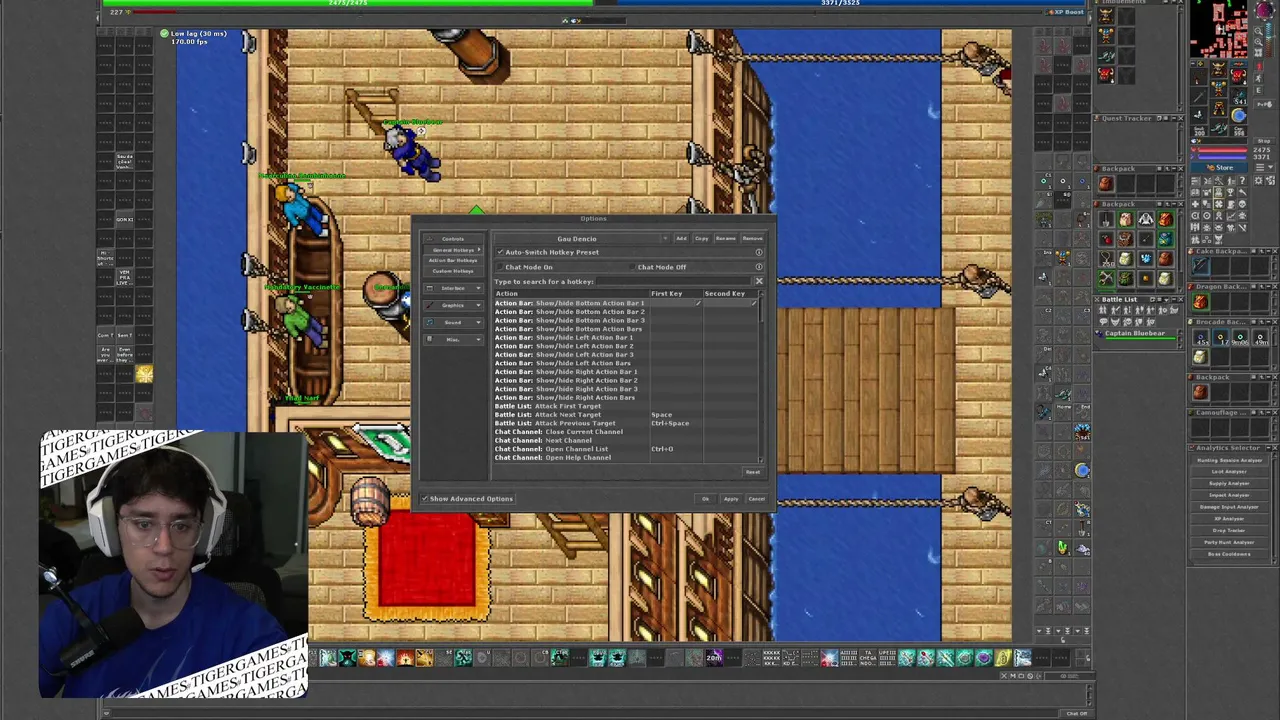This screenshot has width=1280, height=720.
Task: Open the Loot Analyser
Action: point(1229,472)
